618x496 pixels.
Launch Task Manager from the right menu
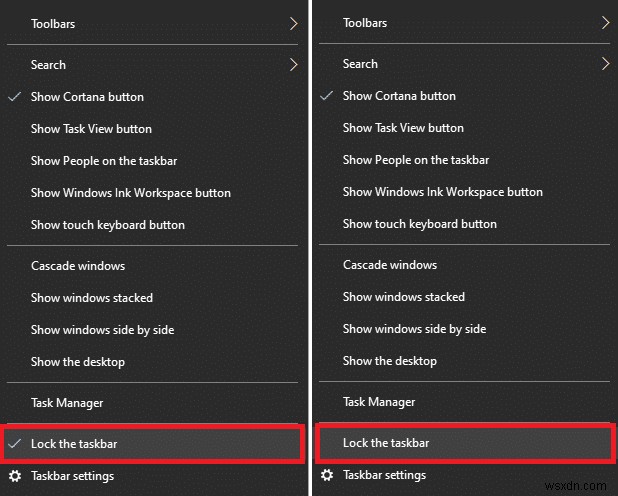coord(379,402)
